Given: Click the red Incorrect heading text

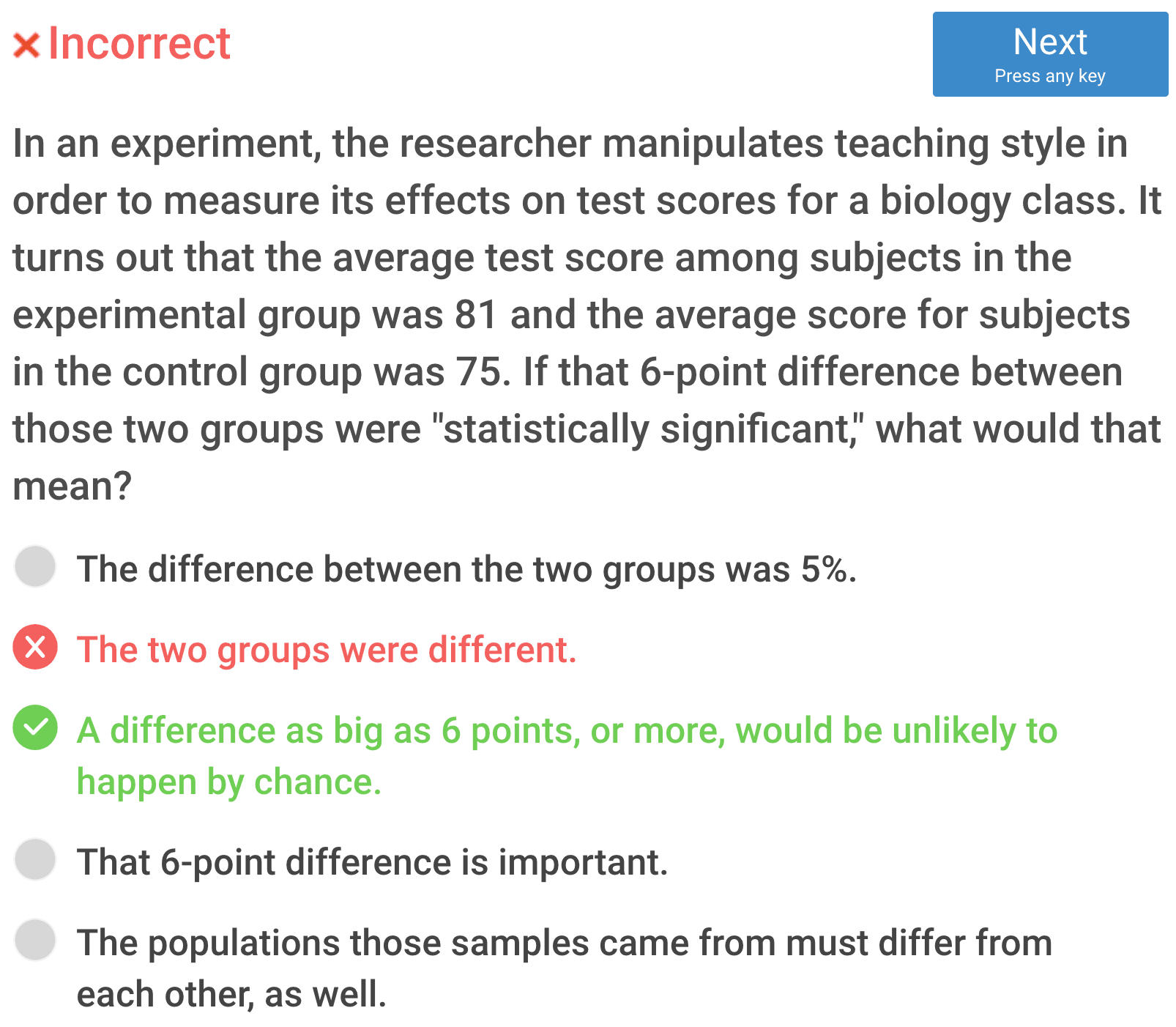Looking at the screenshot, I should click(139, 44).
